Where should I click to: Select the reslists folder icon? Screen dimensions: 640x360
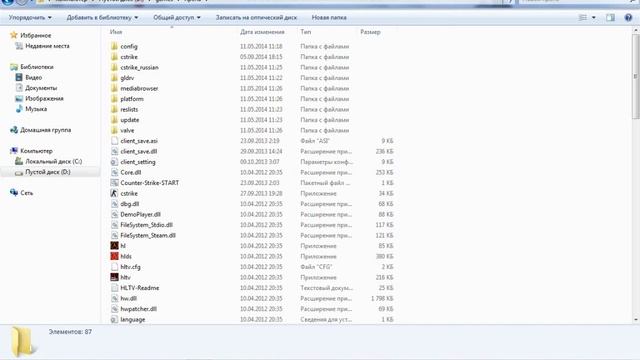coord(114,109)
